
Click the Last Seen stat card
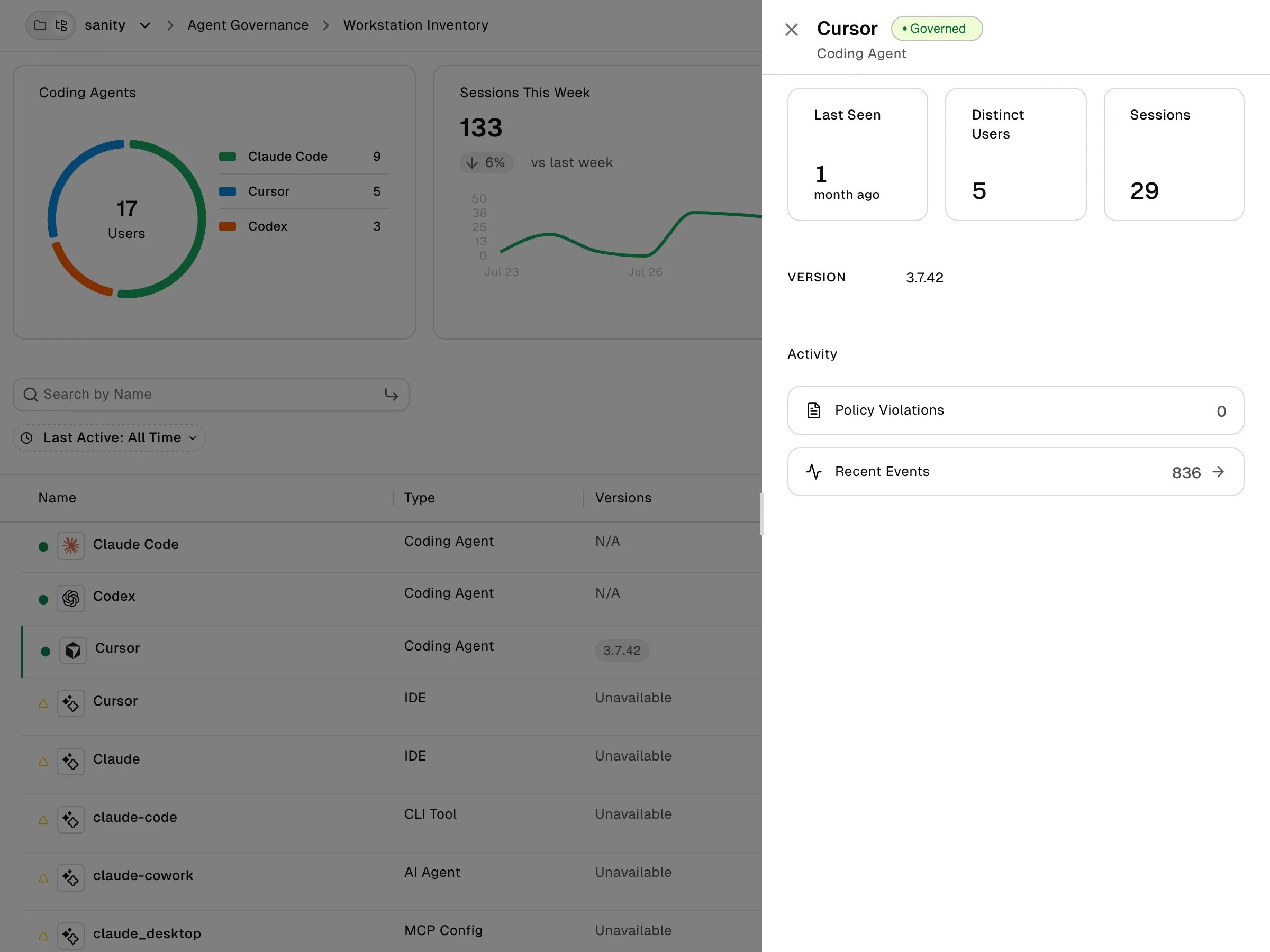click(x=857, y=154)
